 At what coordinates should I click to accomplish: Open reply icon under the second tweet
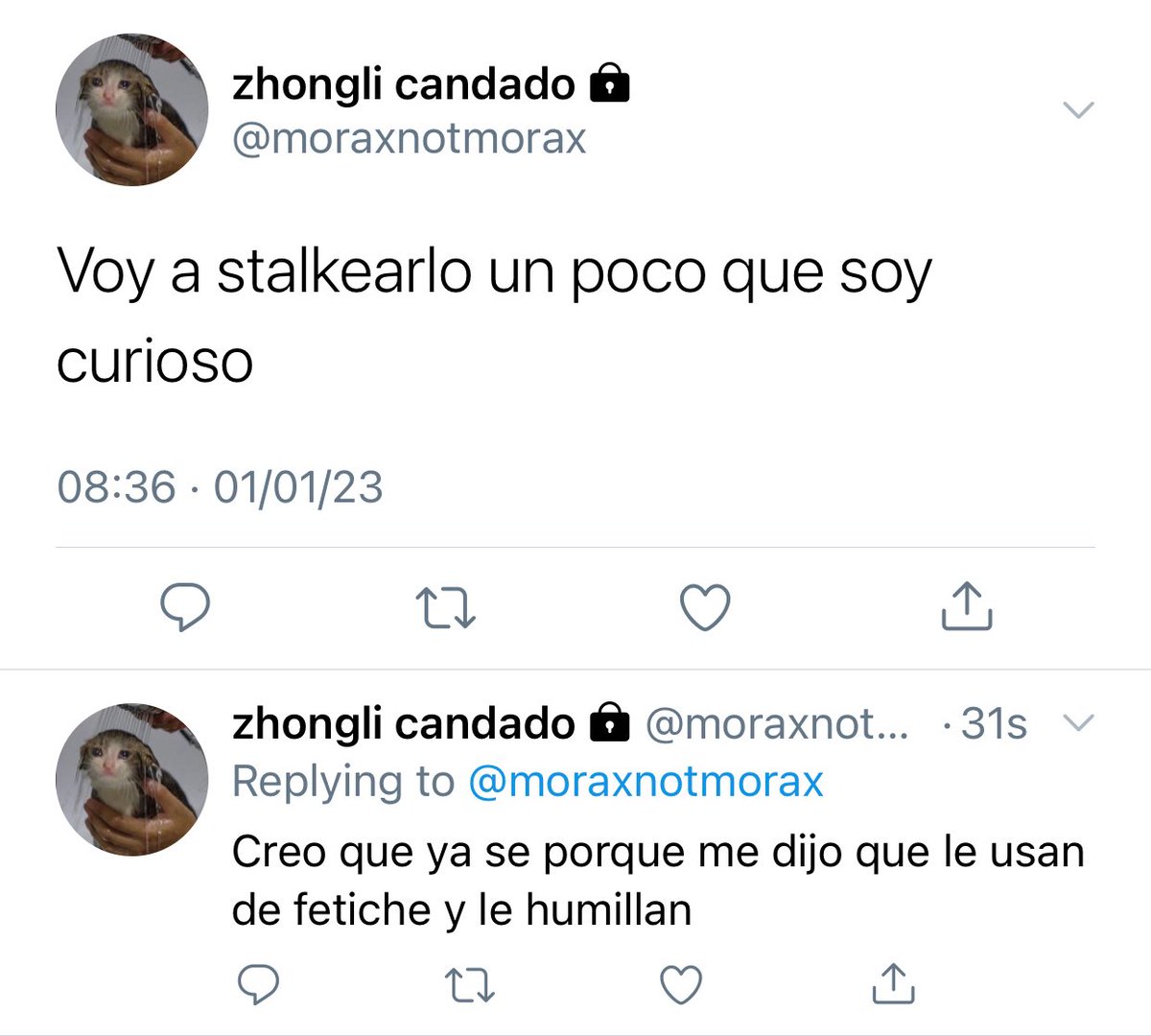click(257, 984)
